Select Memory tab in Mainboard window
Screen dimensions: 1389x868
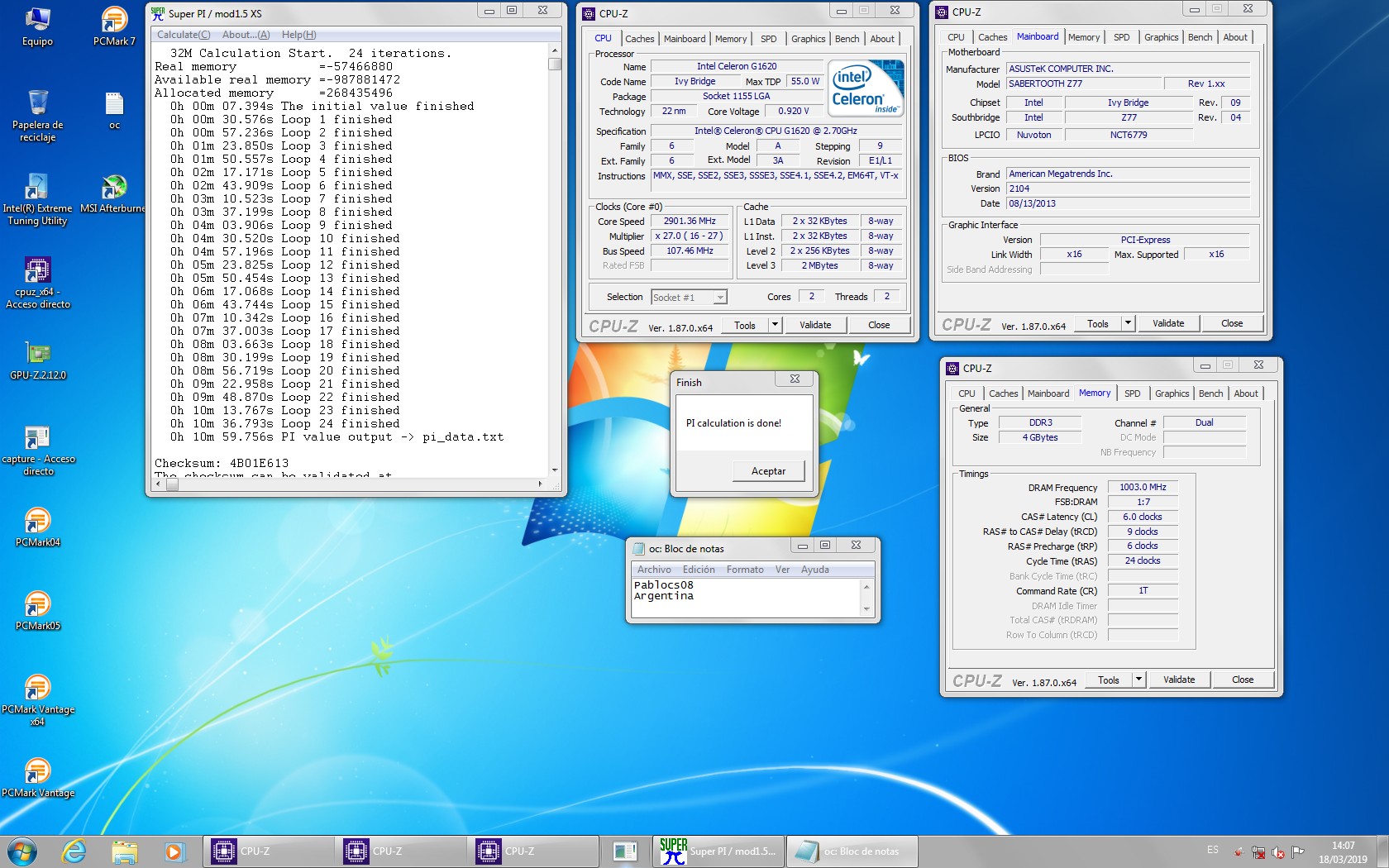[x=1083, y=37]
